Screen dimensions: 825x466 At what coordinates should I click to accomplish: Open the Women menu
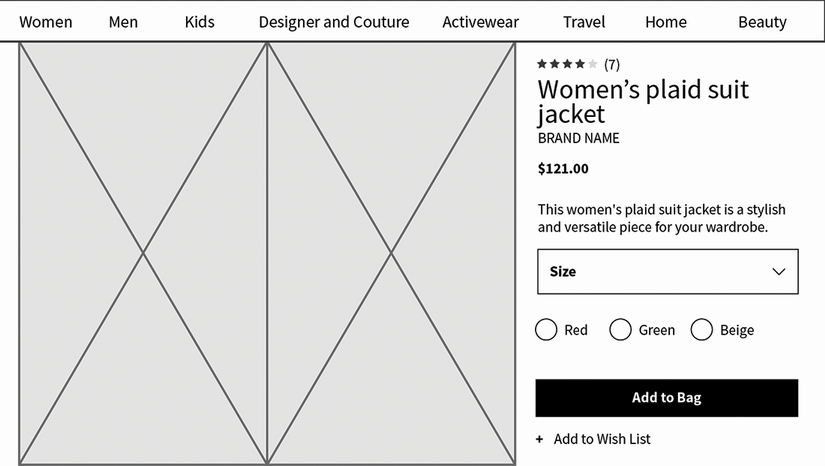[x=46, y=22]
